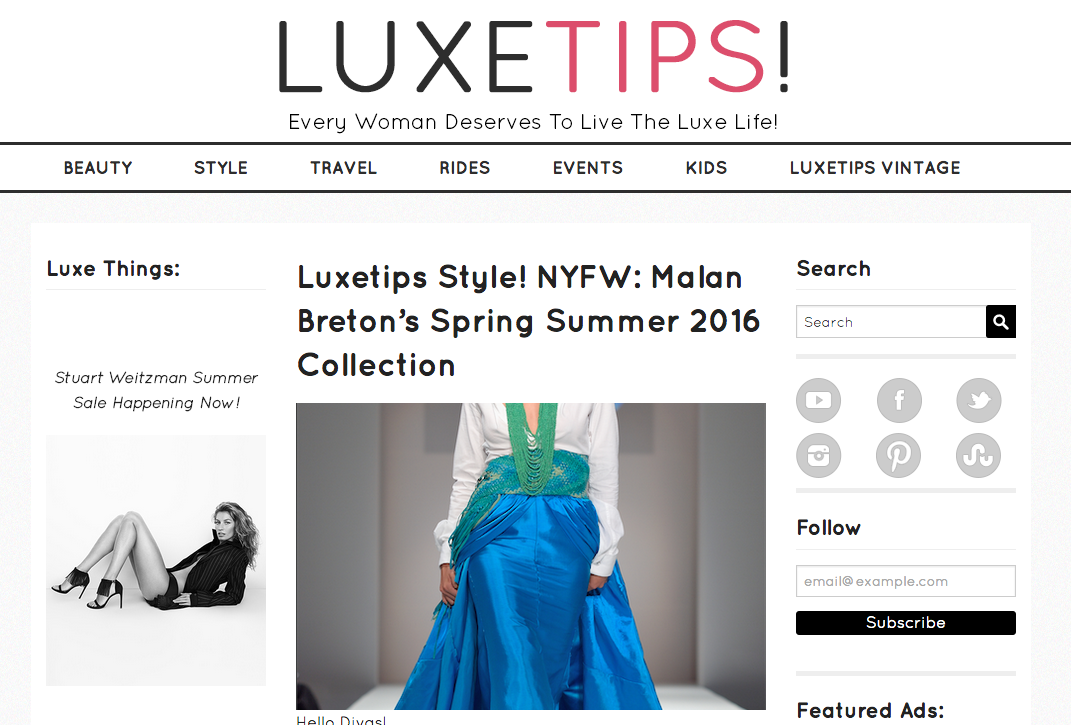Viewport: 1071px width, 725px height.
Task: Open the Kids menu section
Action: tap(706, 168)
